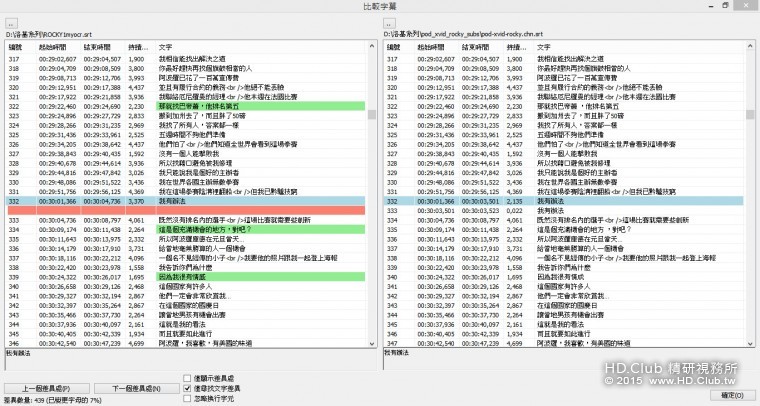The width and height of the screenshot is (760, 406).
Task: Jump to next difference 下一個差異處(N)
Action: [x=136, y=389]
